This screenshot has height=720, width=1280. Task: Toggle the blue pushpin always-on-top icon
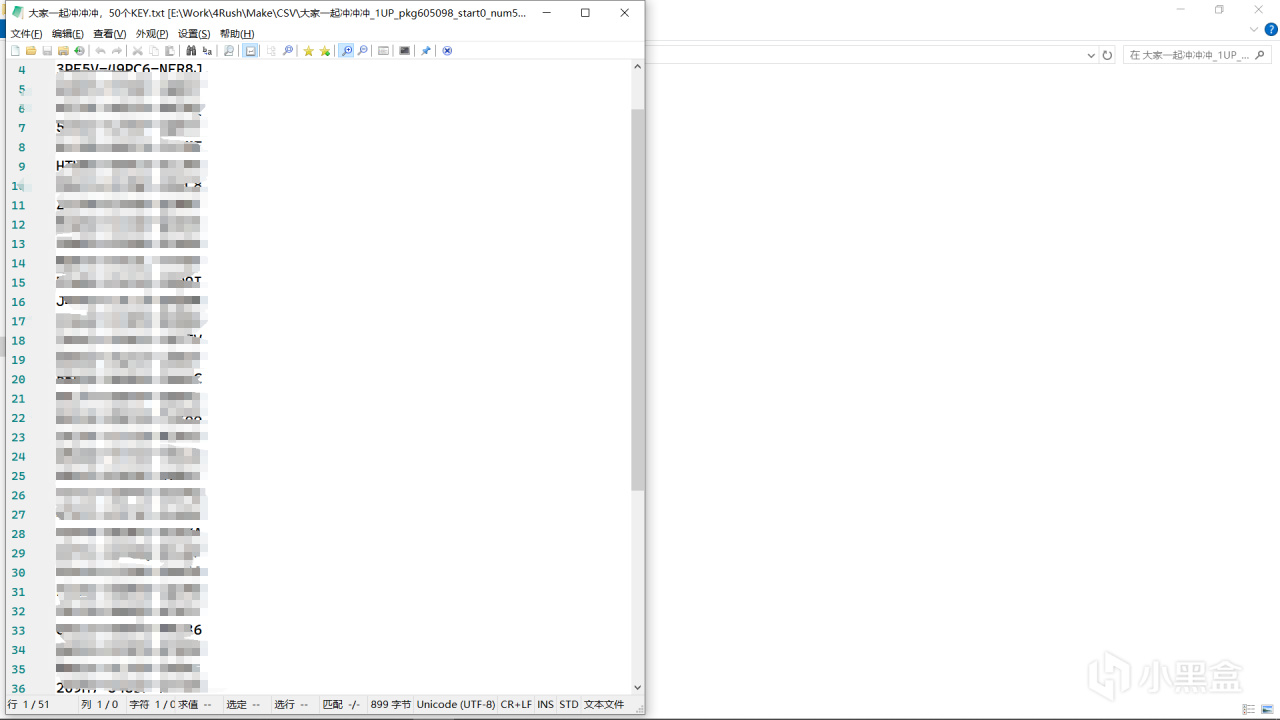[426, 51]
